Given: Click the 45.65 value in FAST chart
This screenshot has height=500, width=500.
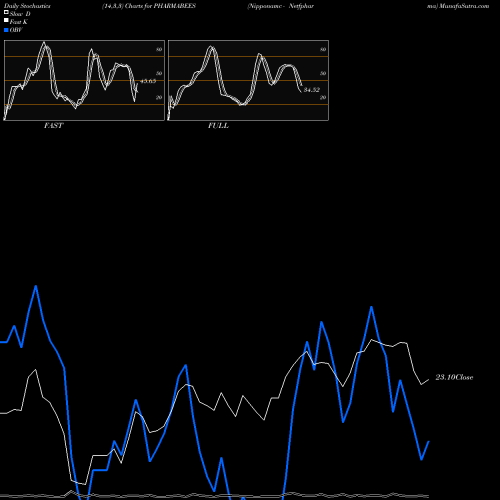Looking at the screenshot, I should pyautogui.click(x=148, y=81).
